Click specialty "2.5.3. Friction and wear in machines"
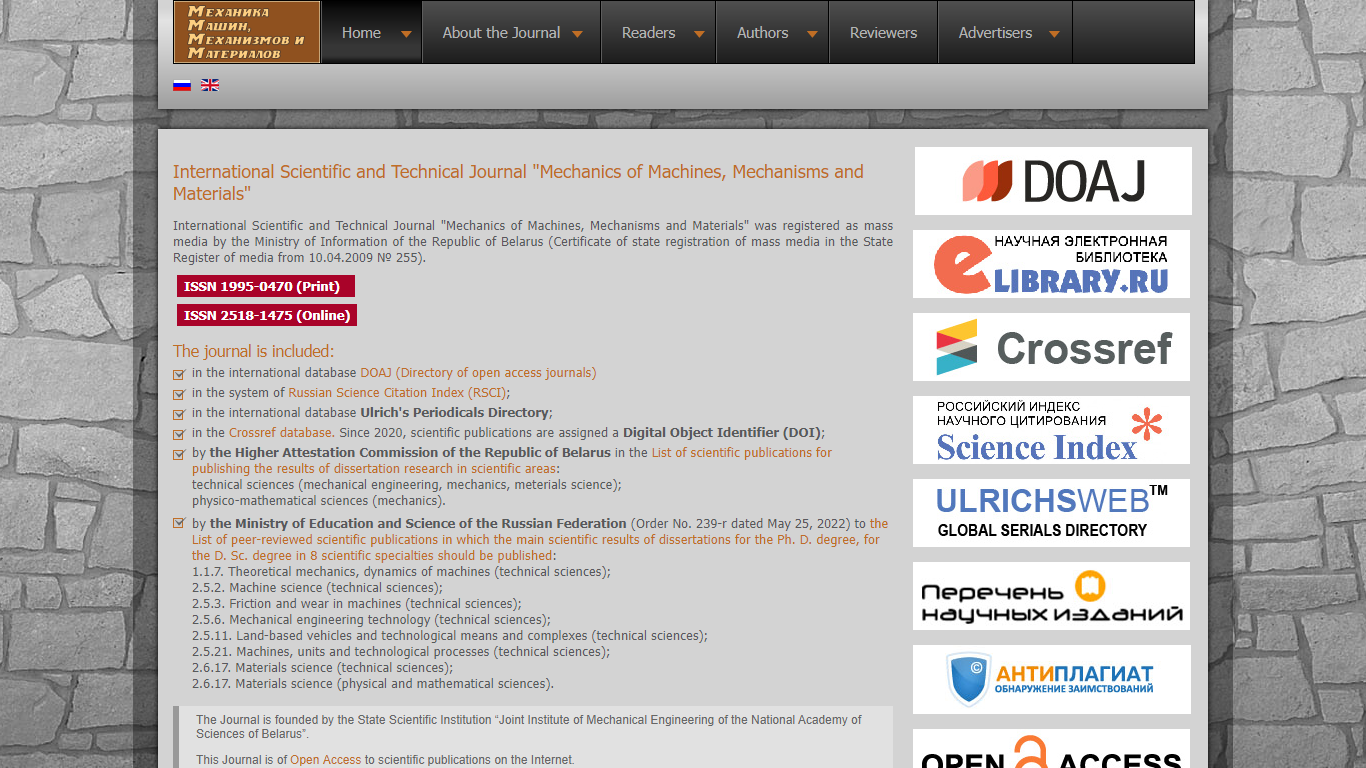 [x=356, y=604]
